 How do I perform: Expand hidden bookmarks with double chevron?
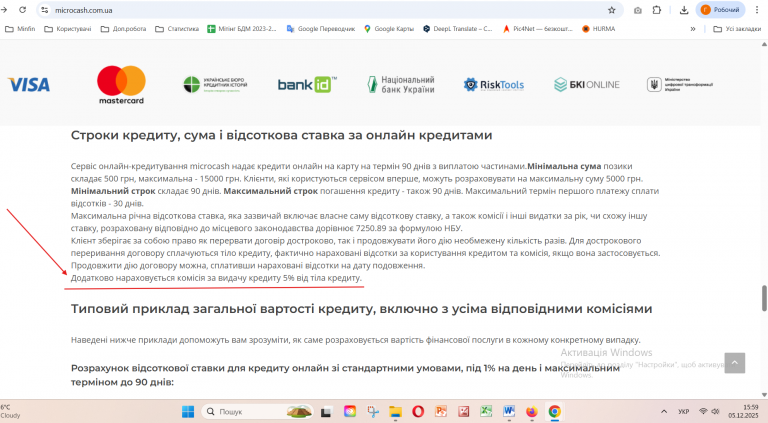pyautogui.click(x=693, y=29)
